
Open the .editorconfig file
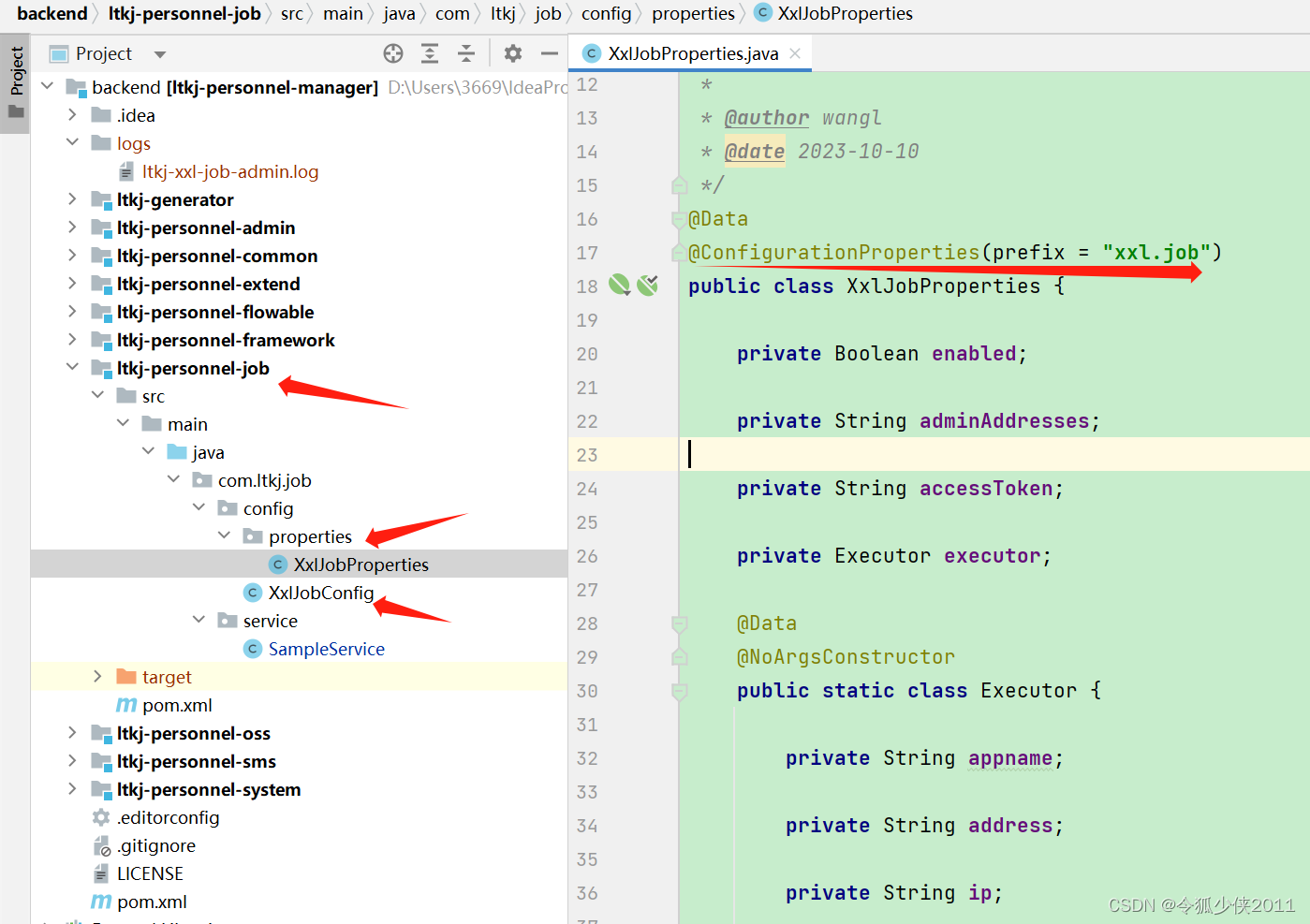(168, 817)
